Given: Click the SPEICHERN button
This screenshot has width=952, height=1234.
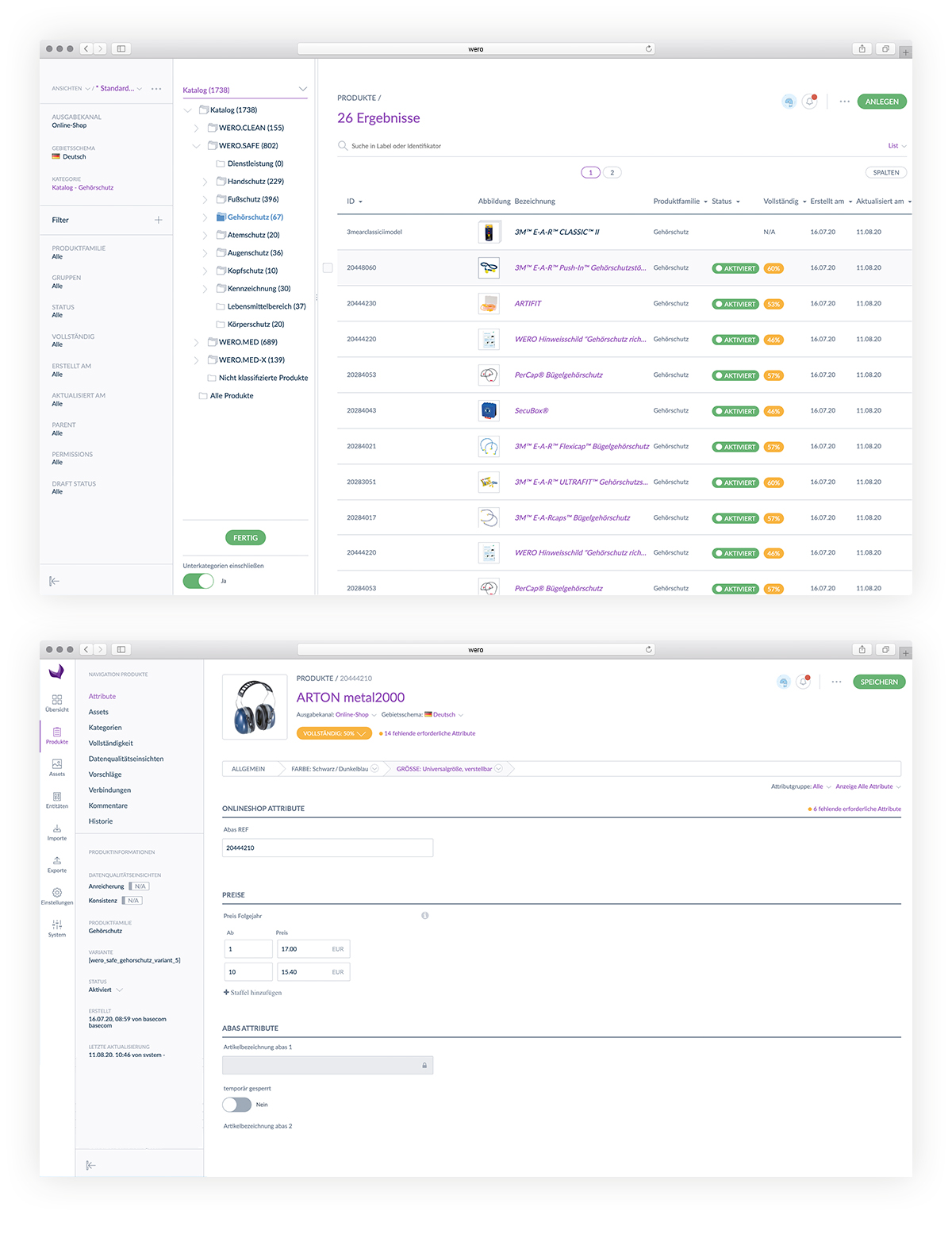Looking at the screenshot, I should pos(879,682).
